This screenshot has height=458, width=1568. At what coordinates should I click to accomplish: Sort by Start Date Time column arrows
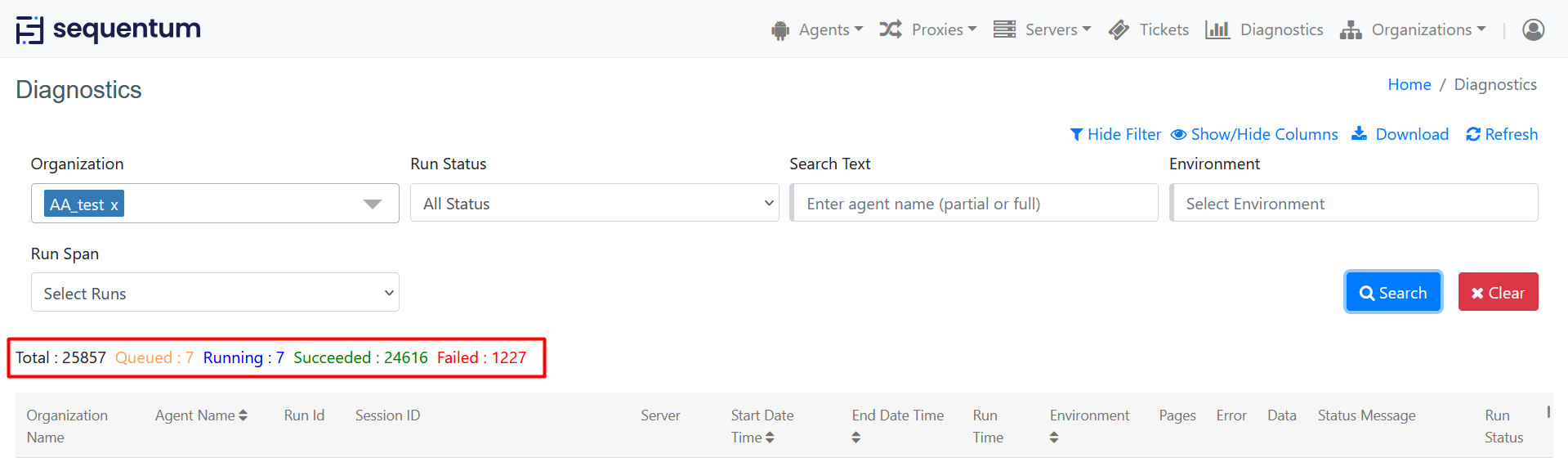tap(770, 438)
